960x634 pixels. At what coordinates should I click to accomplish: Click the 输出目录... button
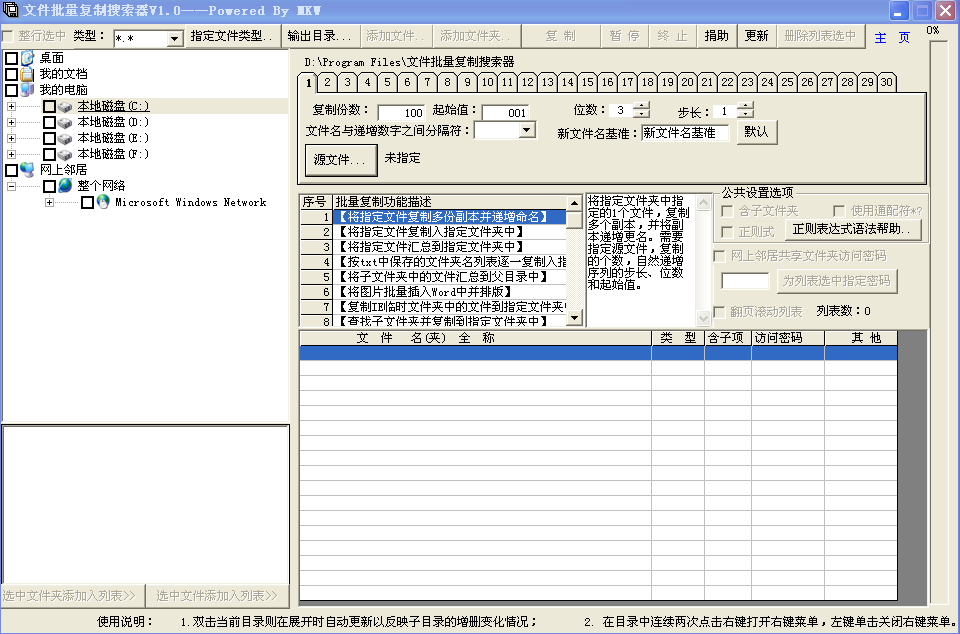(320, 36)
